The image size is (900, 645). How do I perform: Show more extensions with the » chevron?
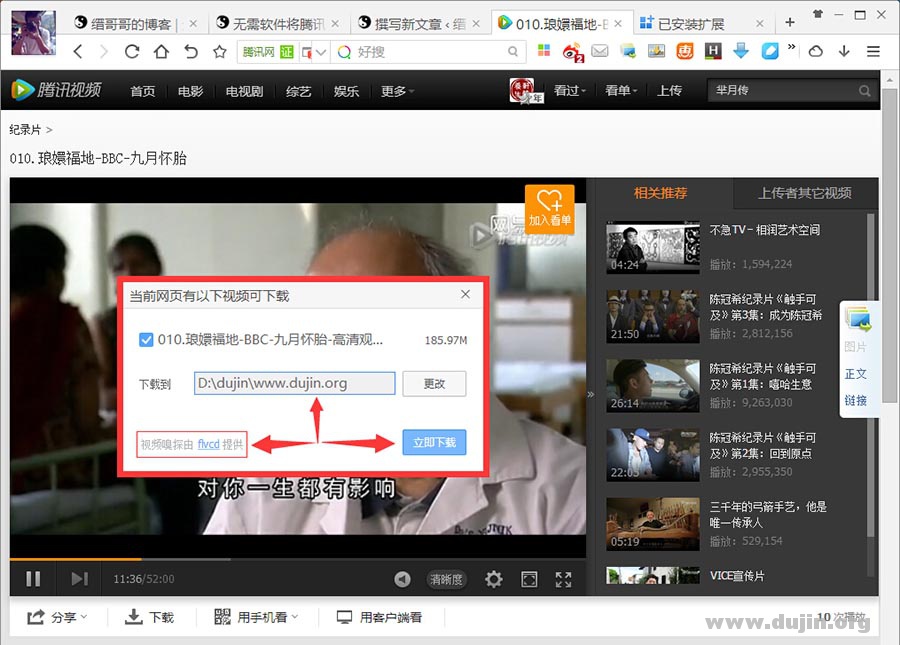click(792, 47)
